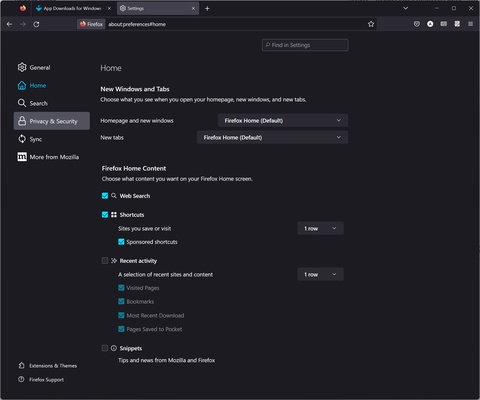Click the "Firefox Home Content" heading

point(134,168)
